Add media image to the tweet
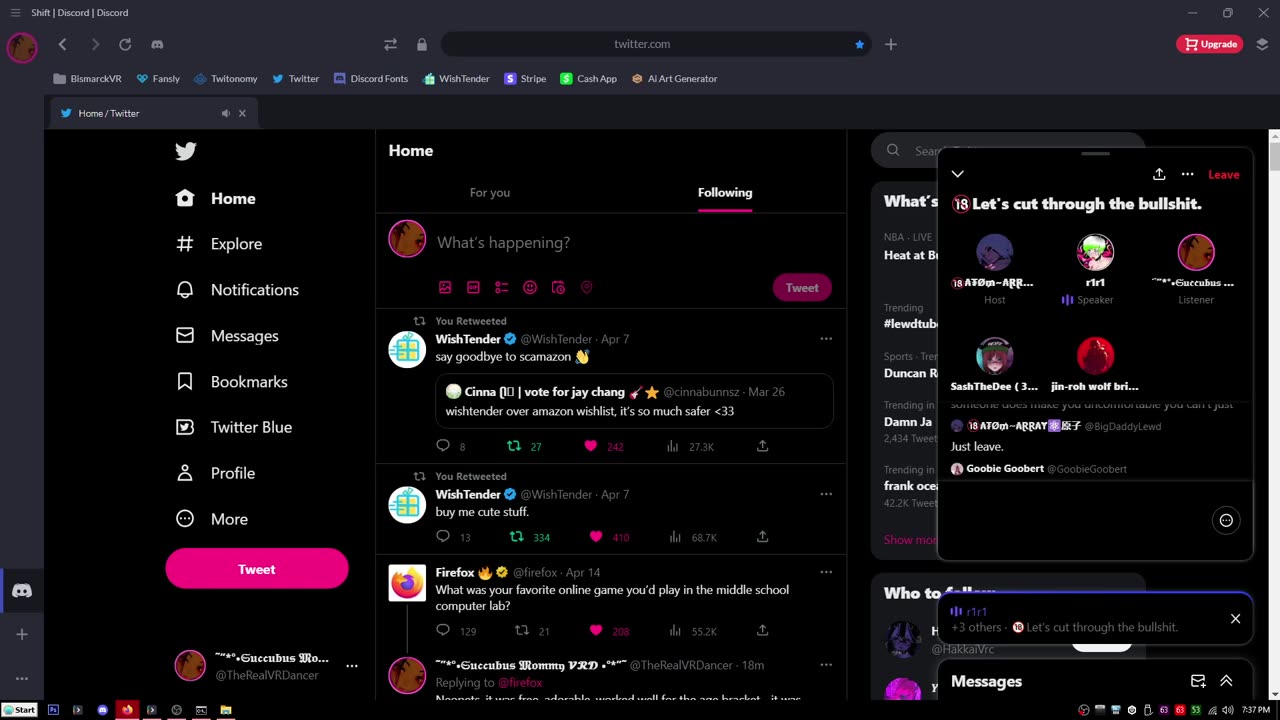This screenshot has height=720, width=1280. click(445, 287)
